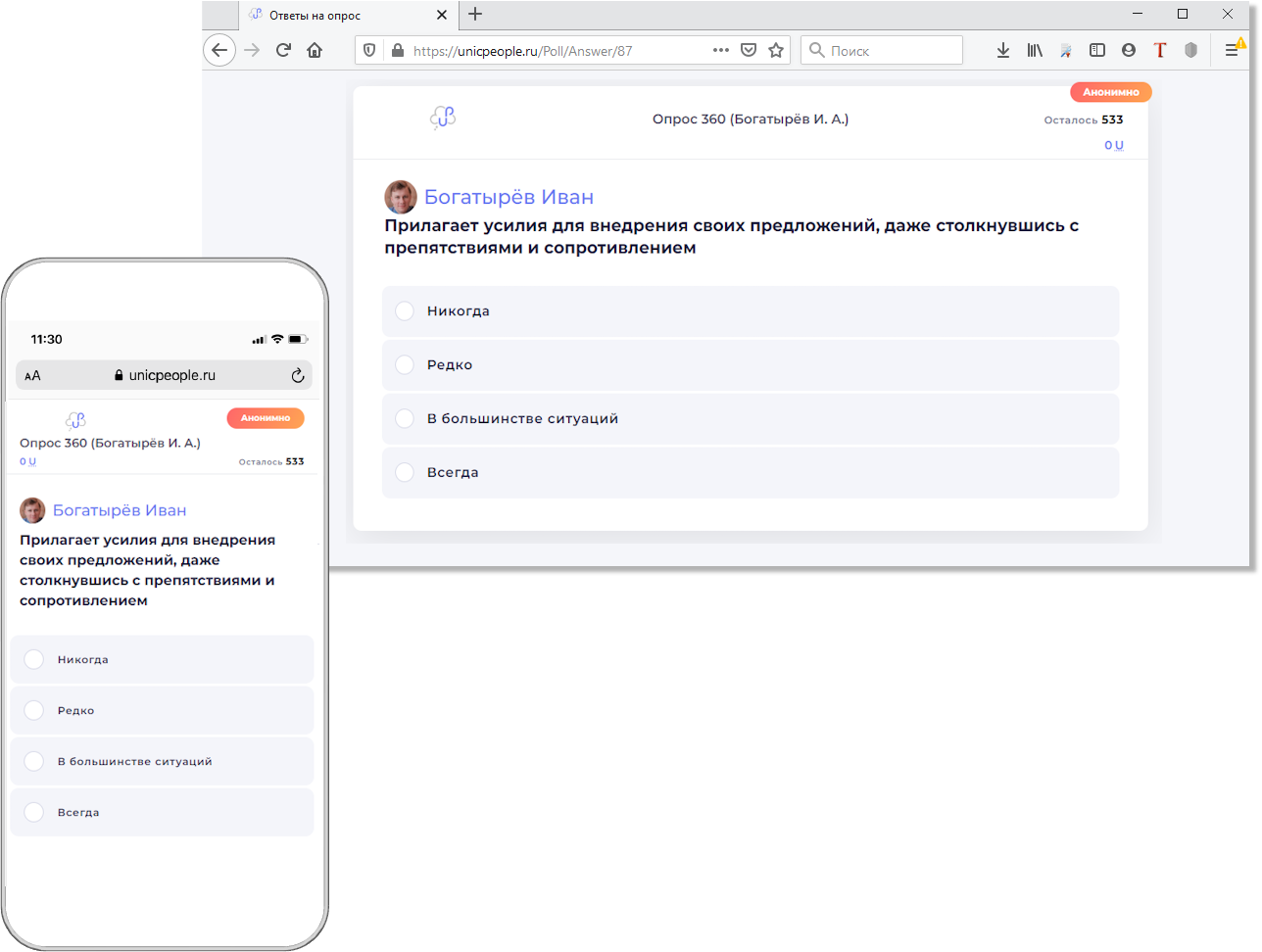This screenshot has width=1262, height=952.
Task: Open the page actions three-dot menu
Action: tap(721, 50)
